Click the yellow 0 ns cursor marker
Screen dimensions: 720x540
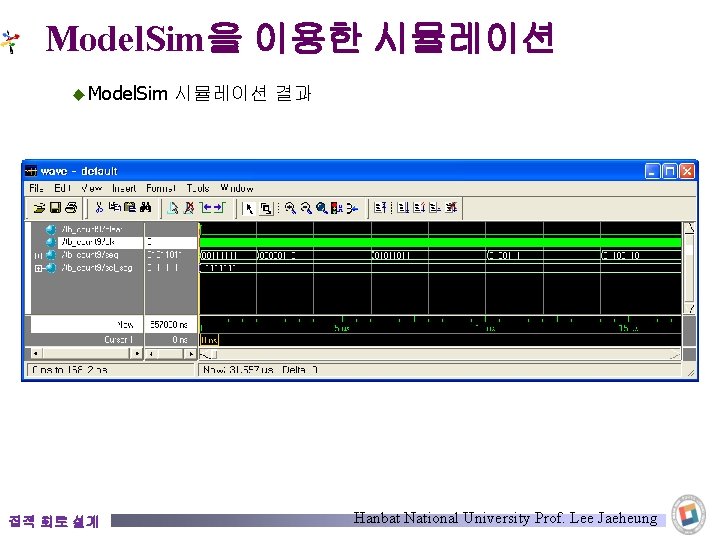pos(209,340)
